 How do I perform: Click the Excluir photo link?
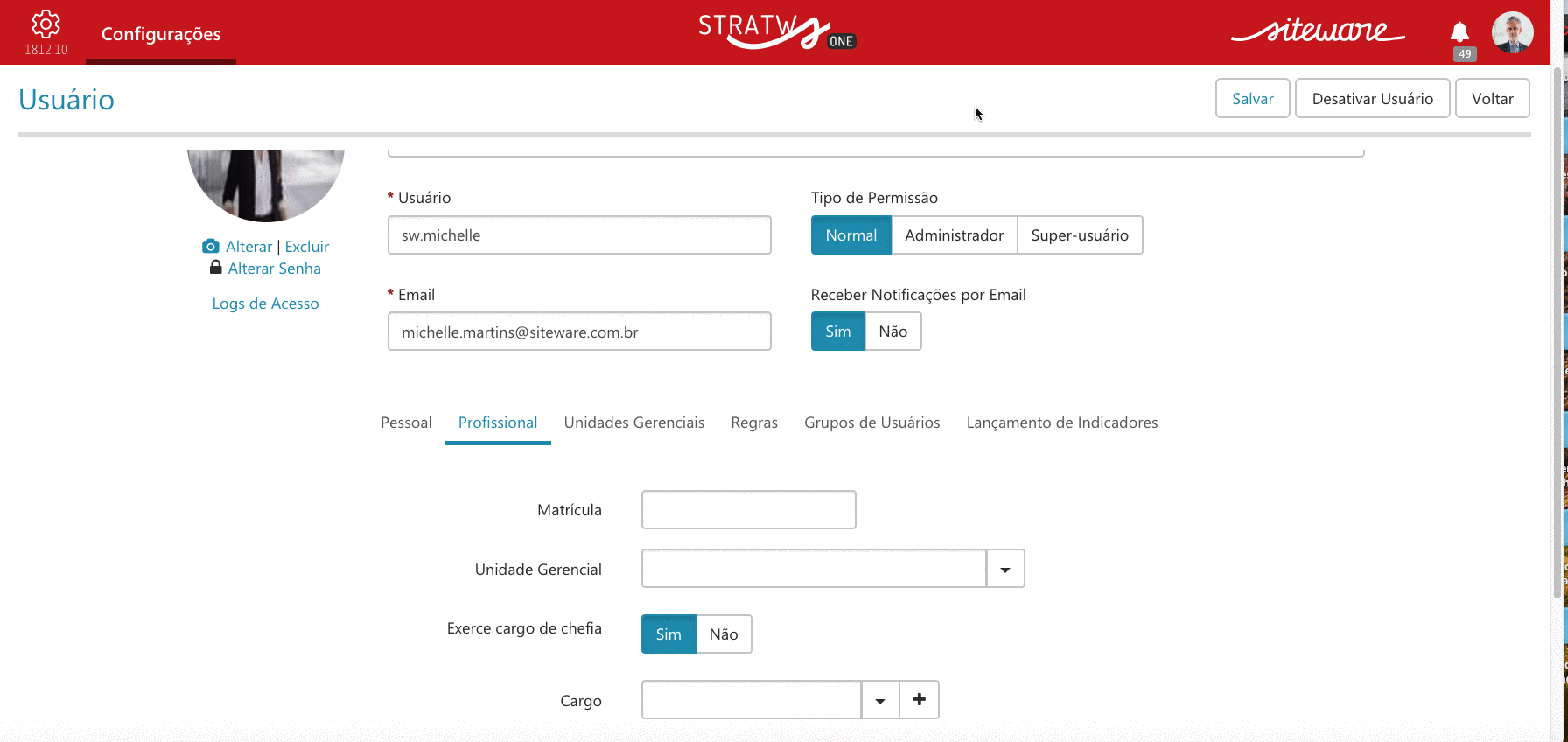coord(307,247)
